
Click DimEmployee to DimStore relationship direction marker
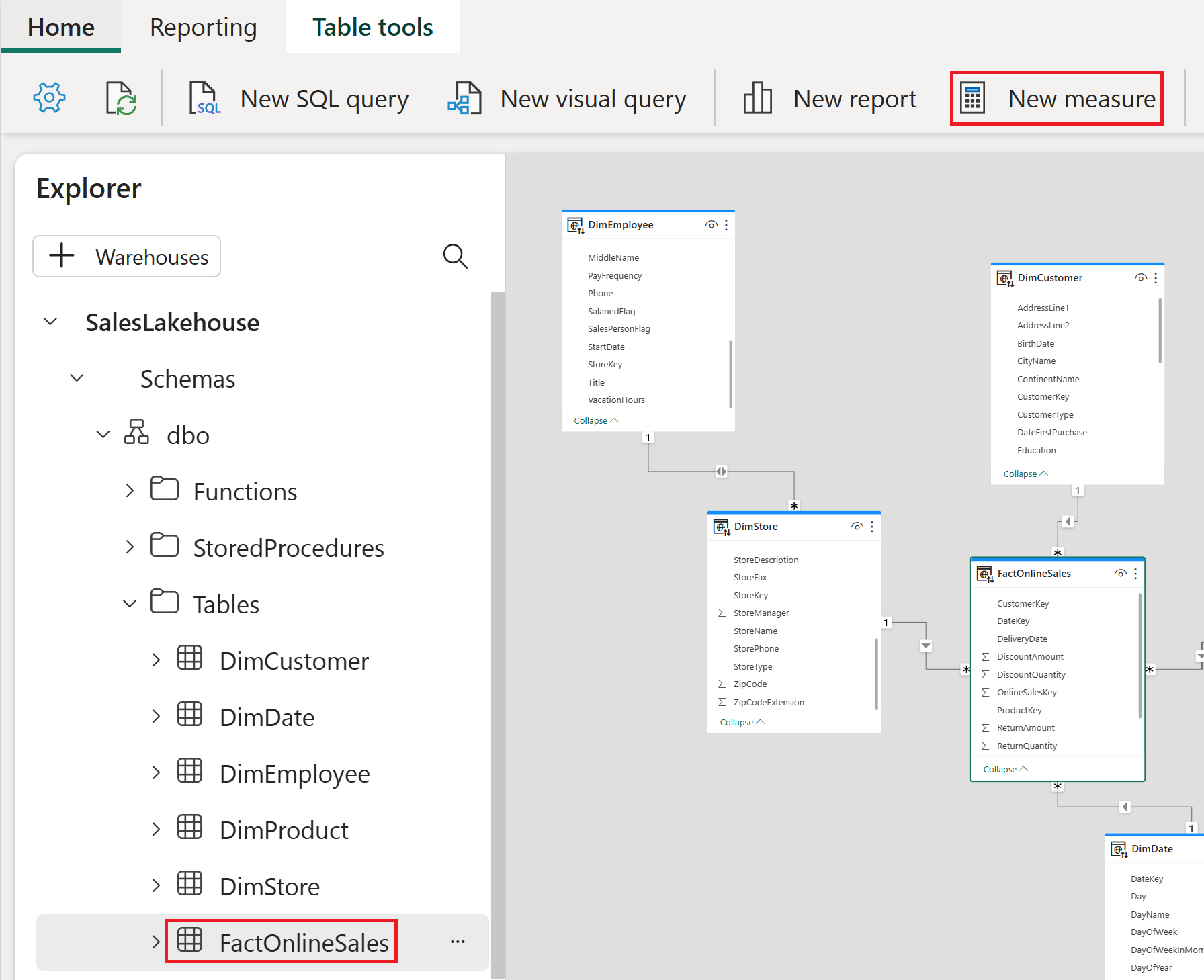[x=721, y=472]
